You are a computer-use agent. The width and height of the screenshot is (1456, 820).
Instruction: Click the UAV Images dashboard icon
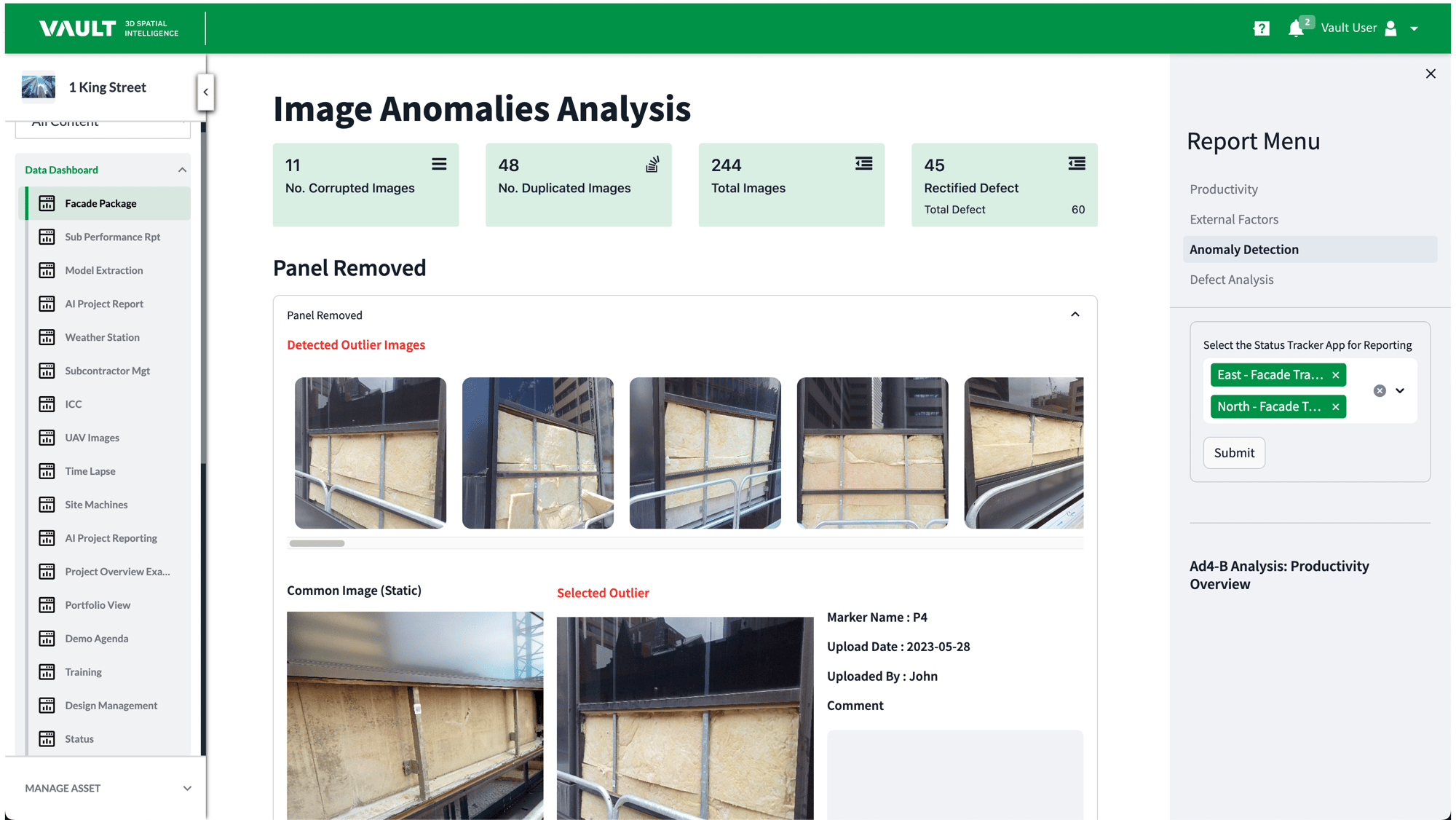point(47,438)
